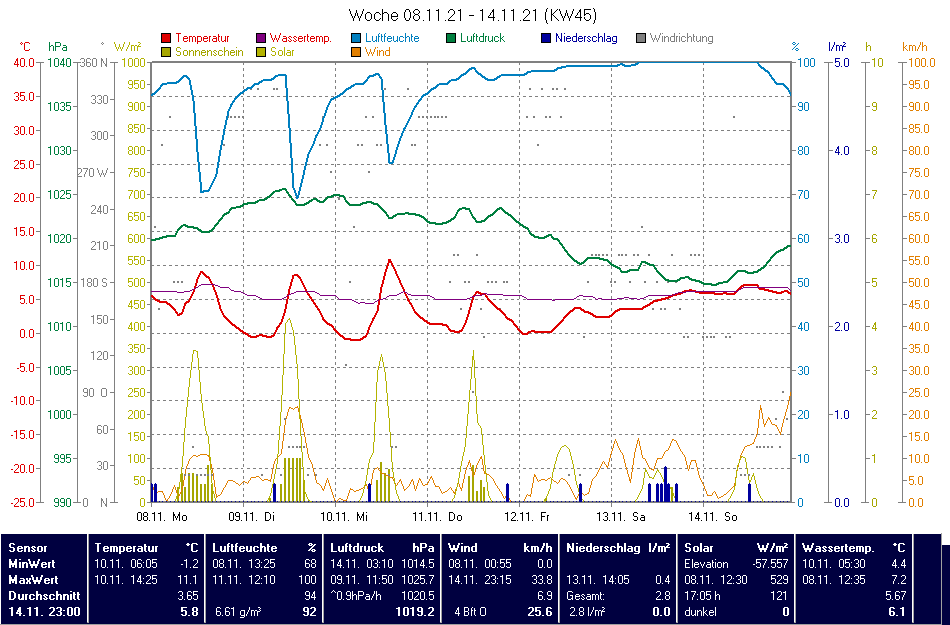The height and width of the screenshot is (625, 950).
Task: Click the absolute humidity value 6.61 g/m³
Action: point(238,612)
